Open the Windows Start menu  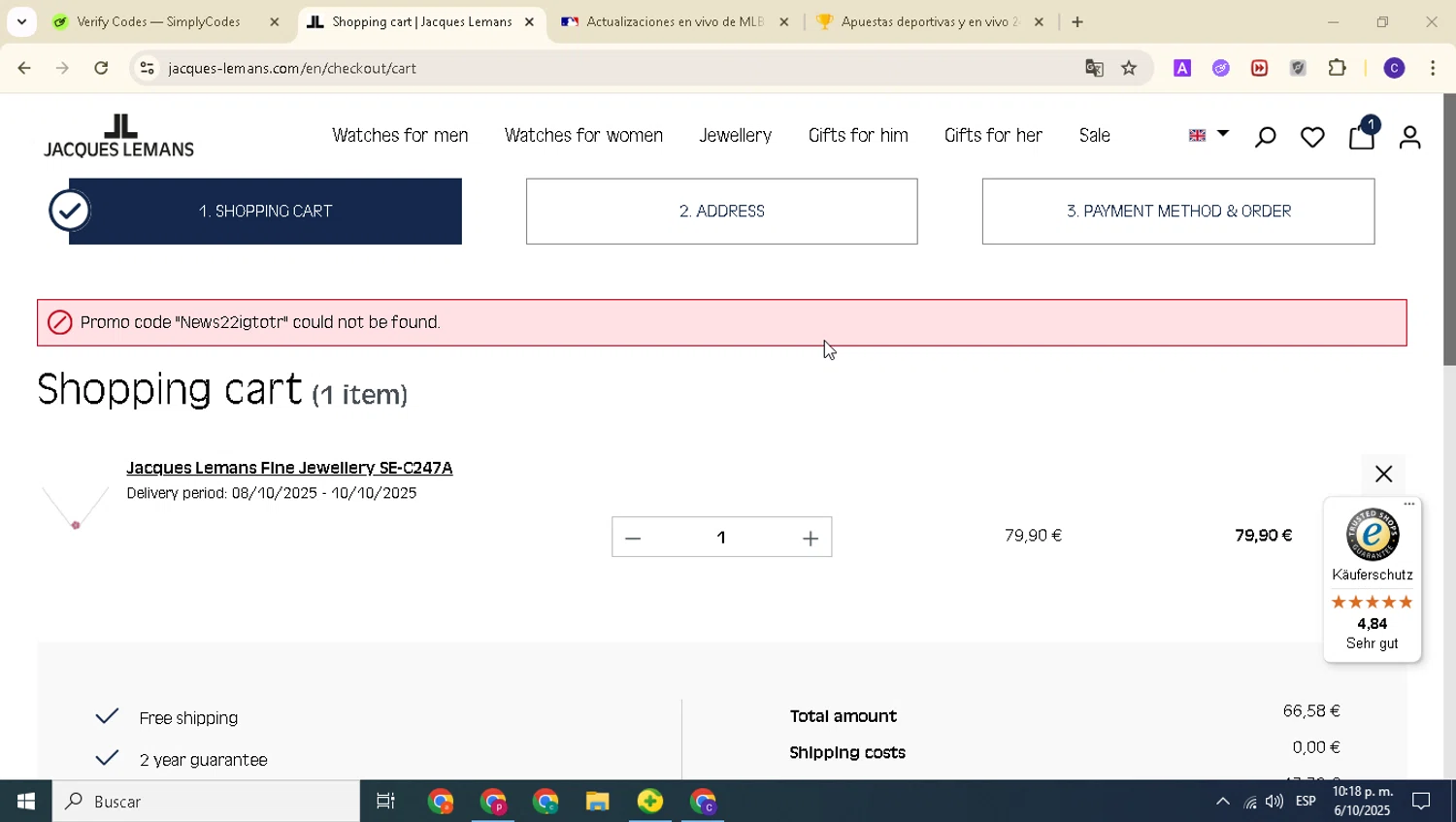[x=26, y=802]
